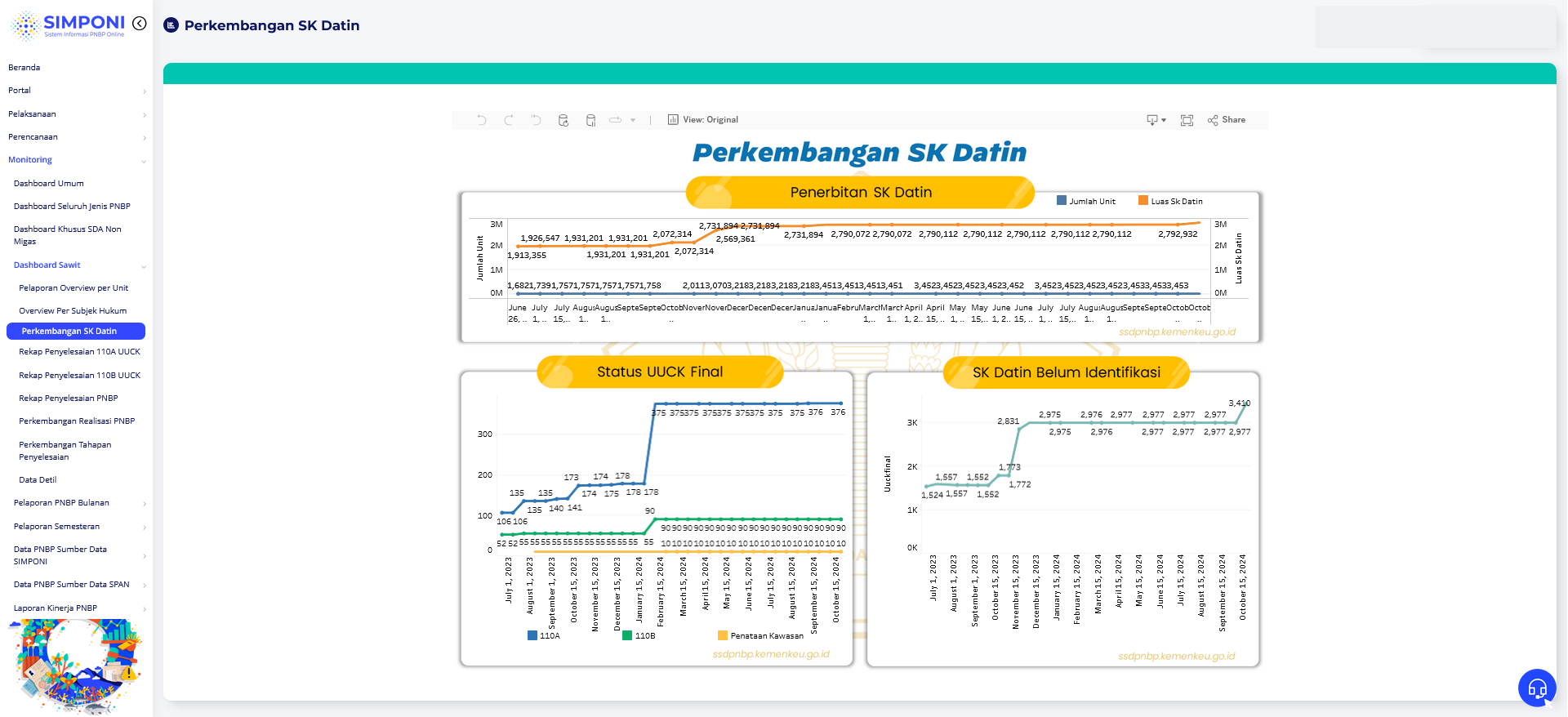Click the Jumlah Unit blue legend swatch
The image size is (1568, 717).
[1062, 200]
